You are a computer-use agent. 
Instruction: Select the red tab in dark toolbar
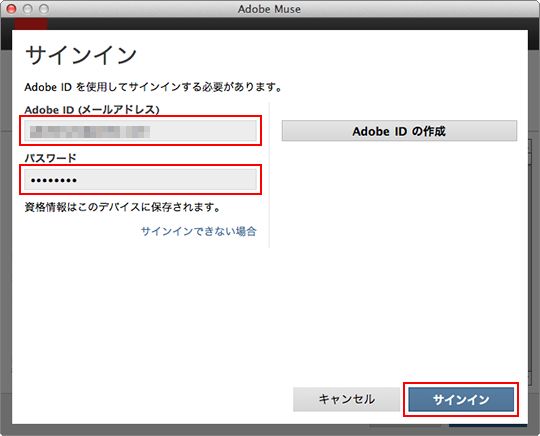(31, 24)
